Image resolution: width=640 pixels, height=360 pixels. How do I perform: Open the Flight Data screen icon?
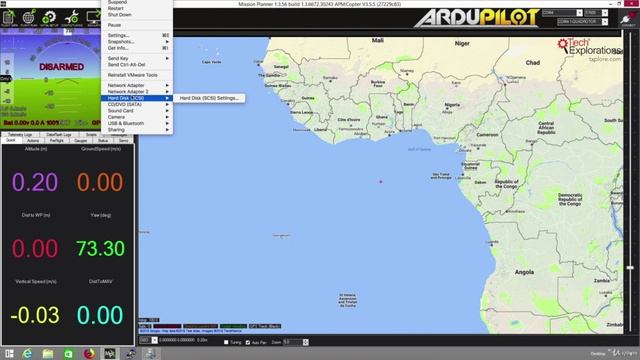point(9,18)
